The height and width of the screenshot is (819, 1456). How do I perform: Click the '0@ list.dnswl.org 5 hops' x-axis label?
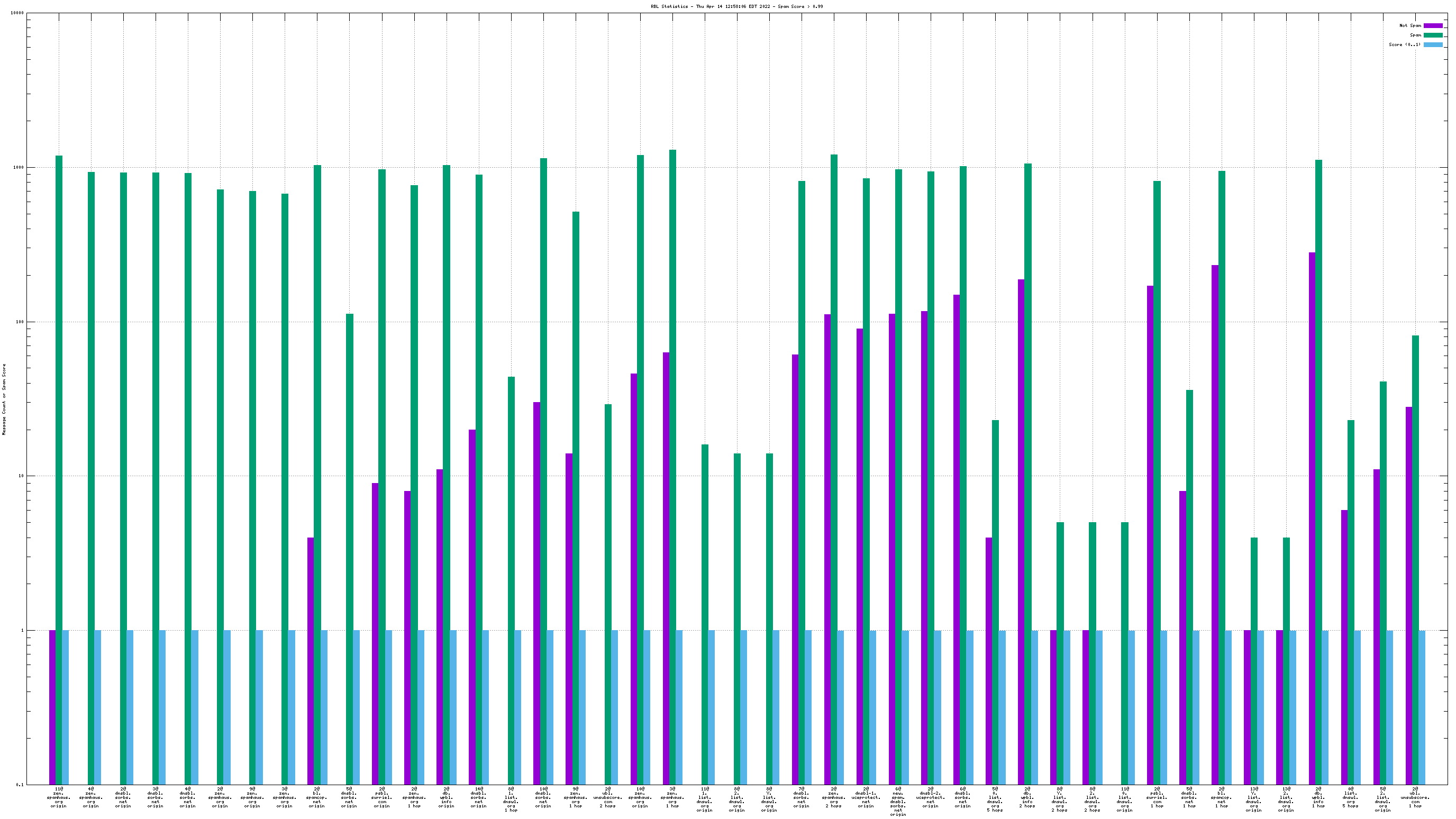[x=1350, y=797]
